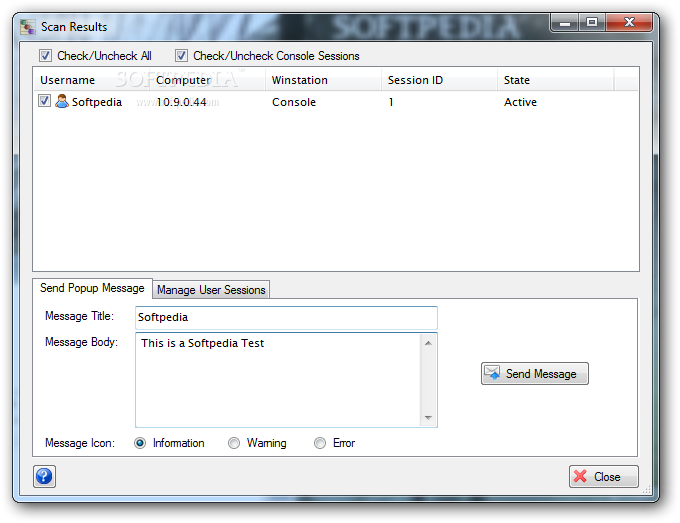Click the Message Body scroll down arrow
The height and width of the screenshot is (523, 680).
428,418
